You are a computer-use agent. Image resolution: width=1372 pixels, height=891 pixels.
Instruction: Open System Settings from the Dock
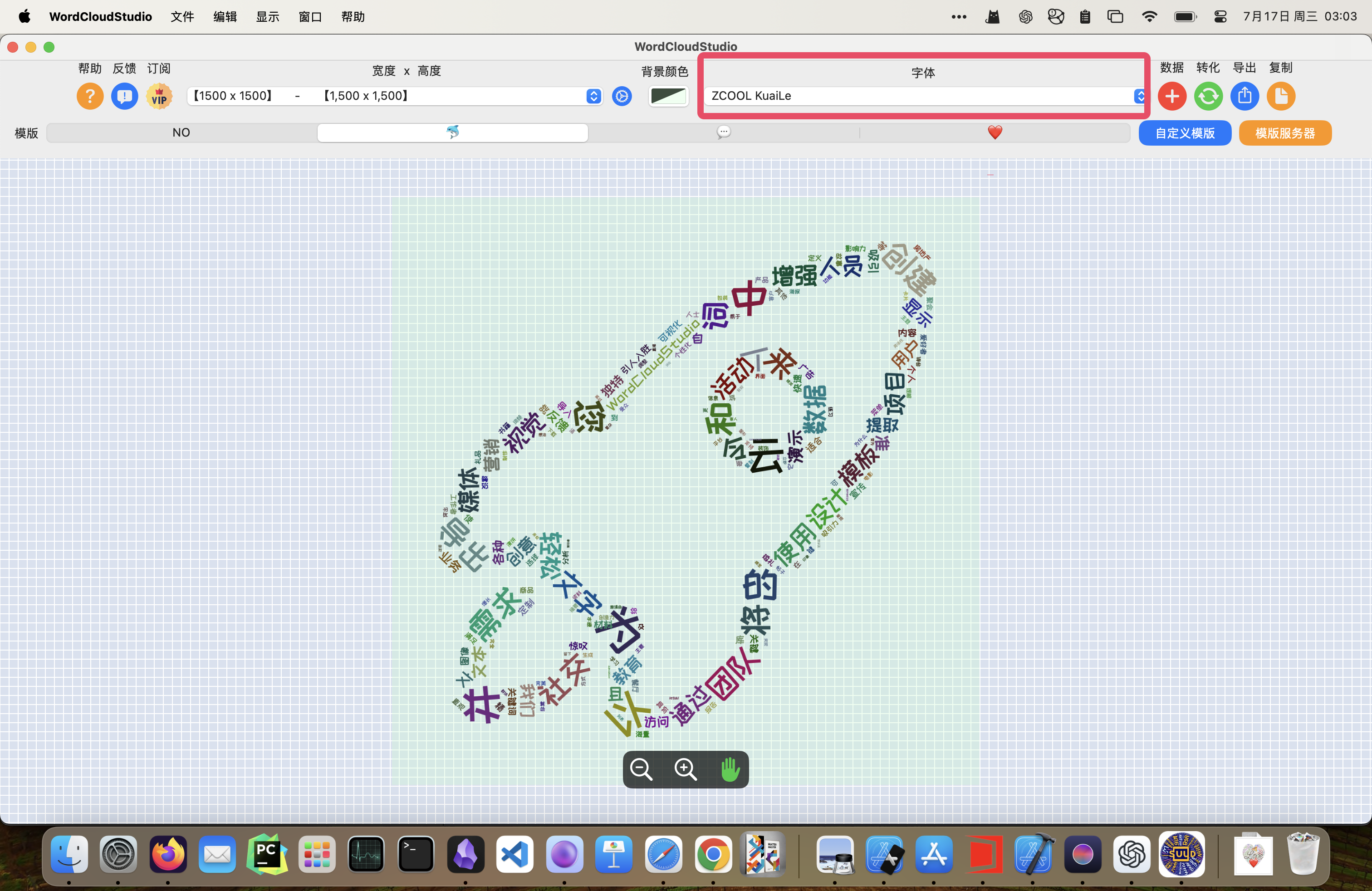coord(118,854)
